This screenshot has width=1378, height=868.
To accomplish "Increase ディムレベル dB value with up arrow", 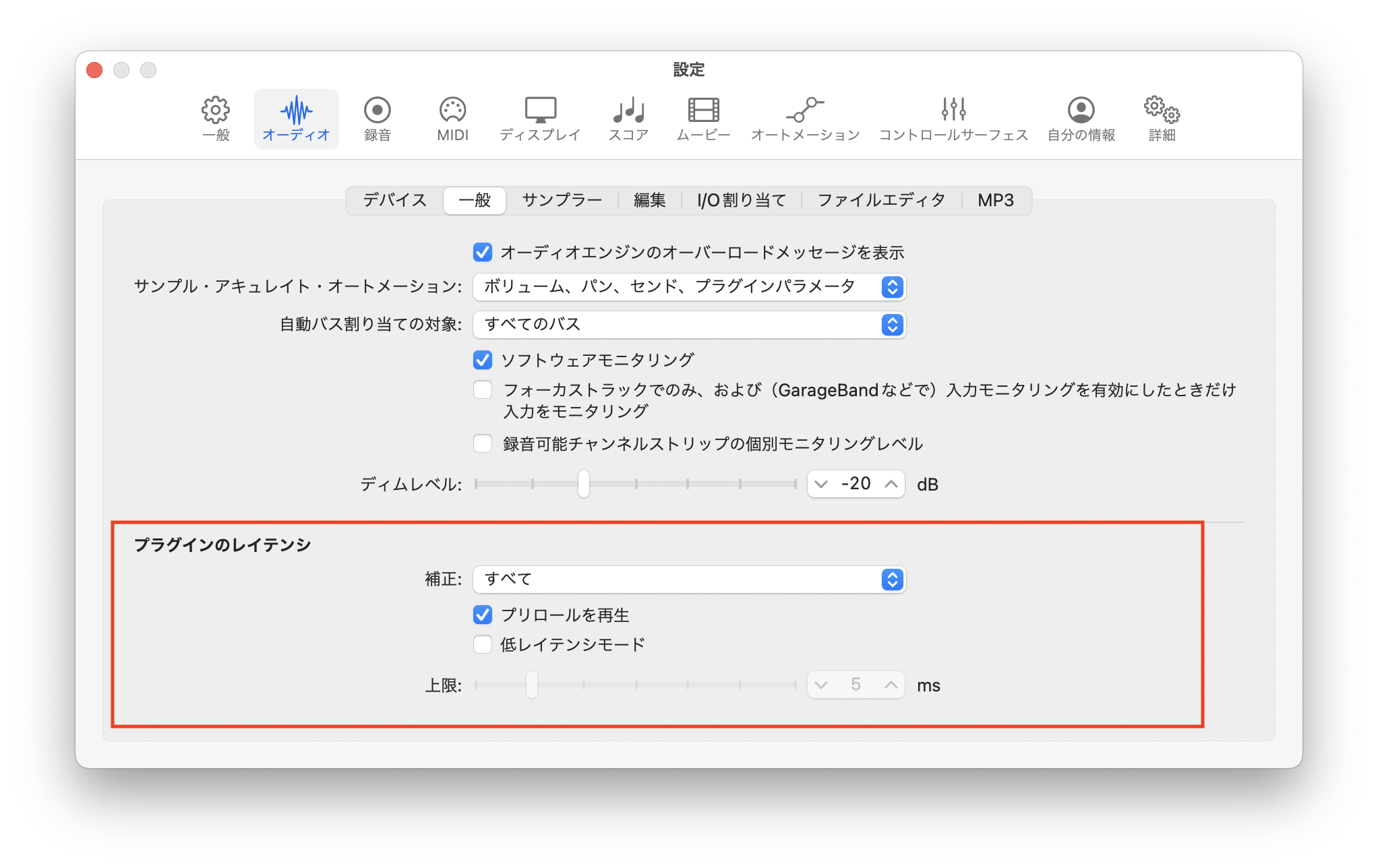I will point(891,484).
